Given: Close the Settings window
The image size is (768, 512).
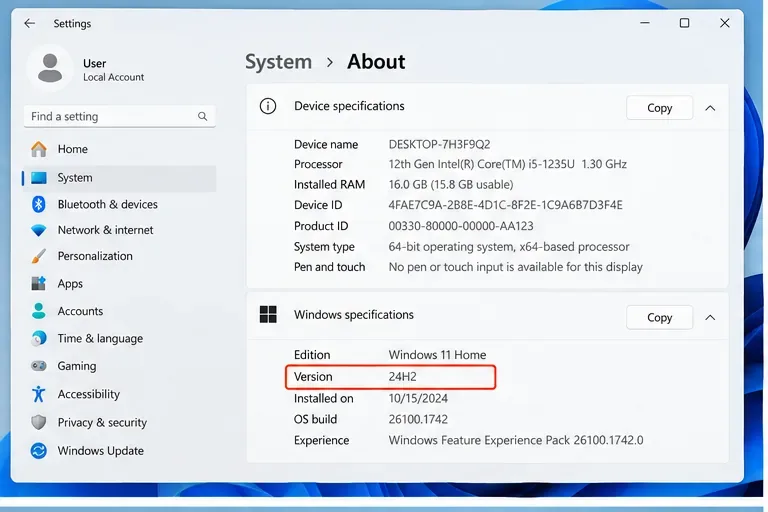Looking at the screenshot, I should click(725, 23).
